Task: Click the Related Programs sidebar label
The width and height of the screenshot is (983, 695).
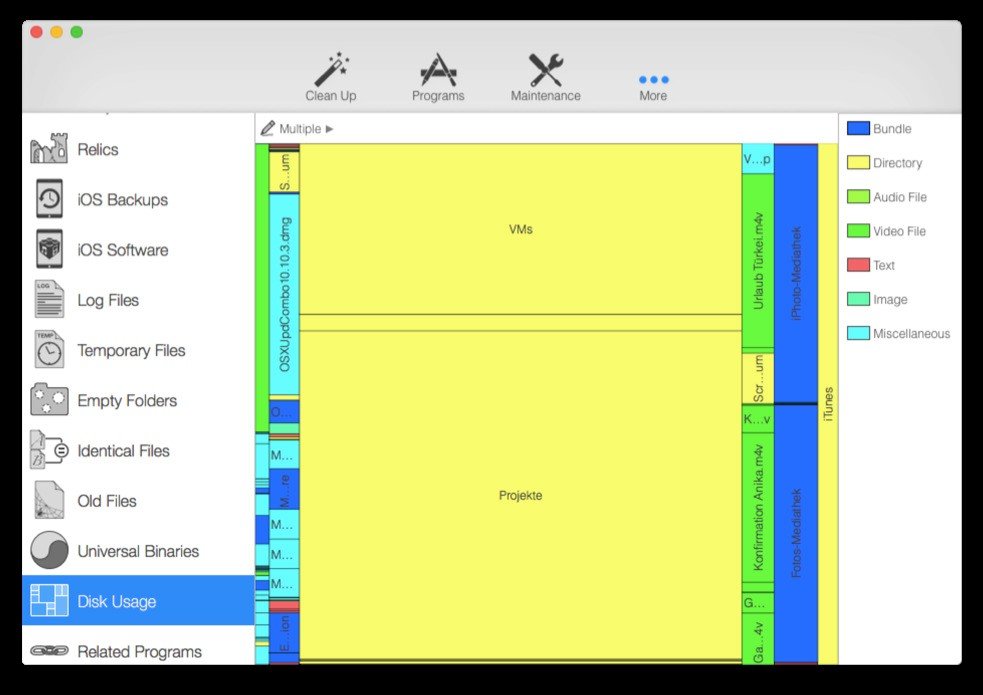Action: coord(139,652)
